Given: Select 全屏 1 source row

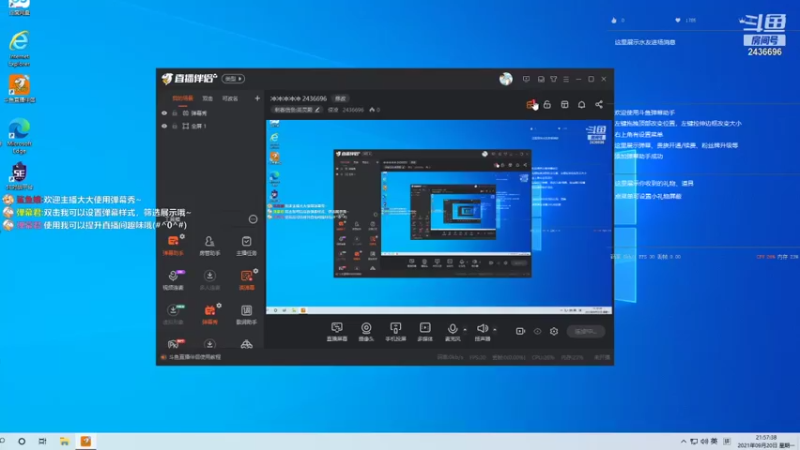Looking at the screenshot, I should coord(210,126).
